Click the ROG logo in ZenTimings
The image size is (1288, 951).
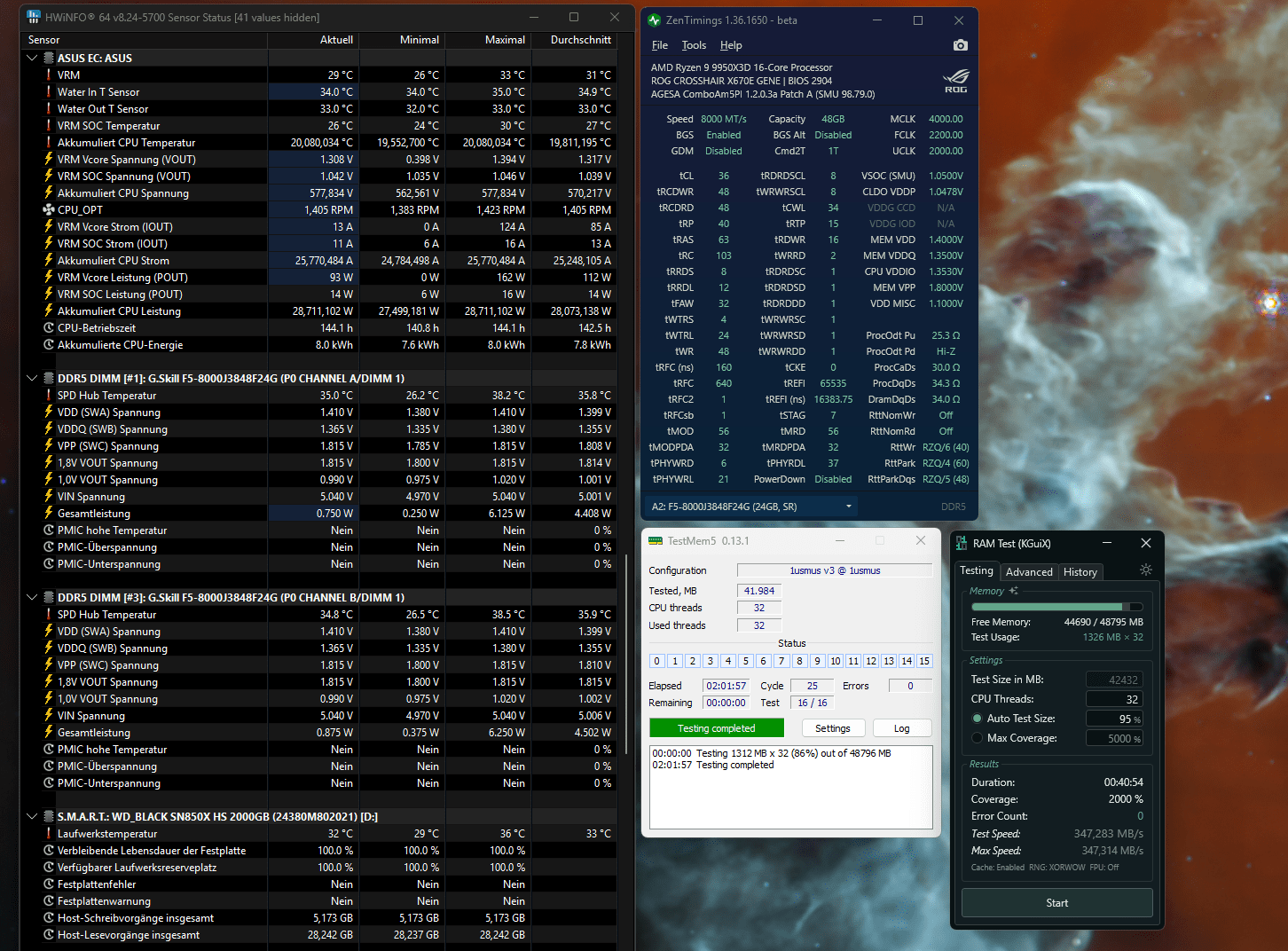[956, 82]
